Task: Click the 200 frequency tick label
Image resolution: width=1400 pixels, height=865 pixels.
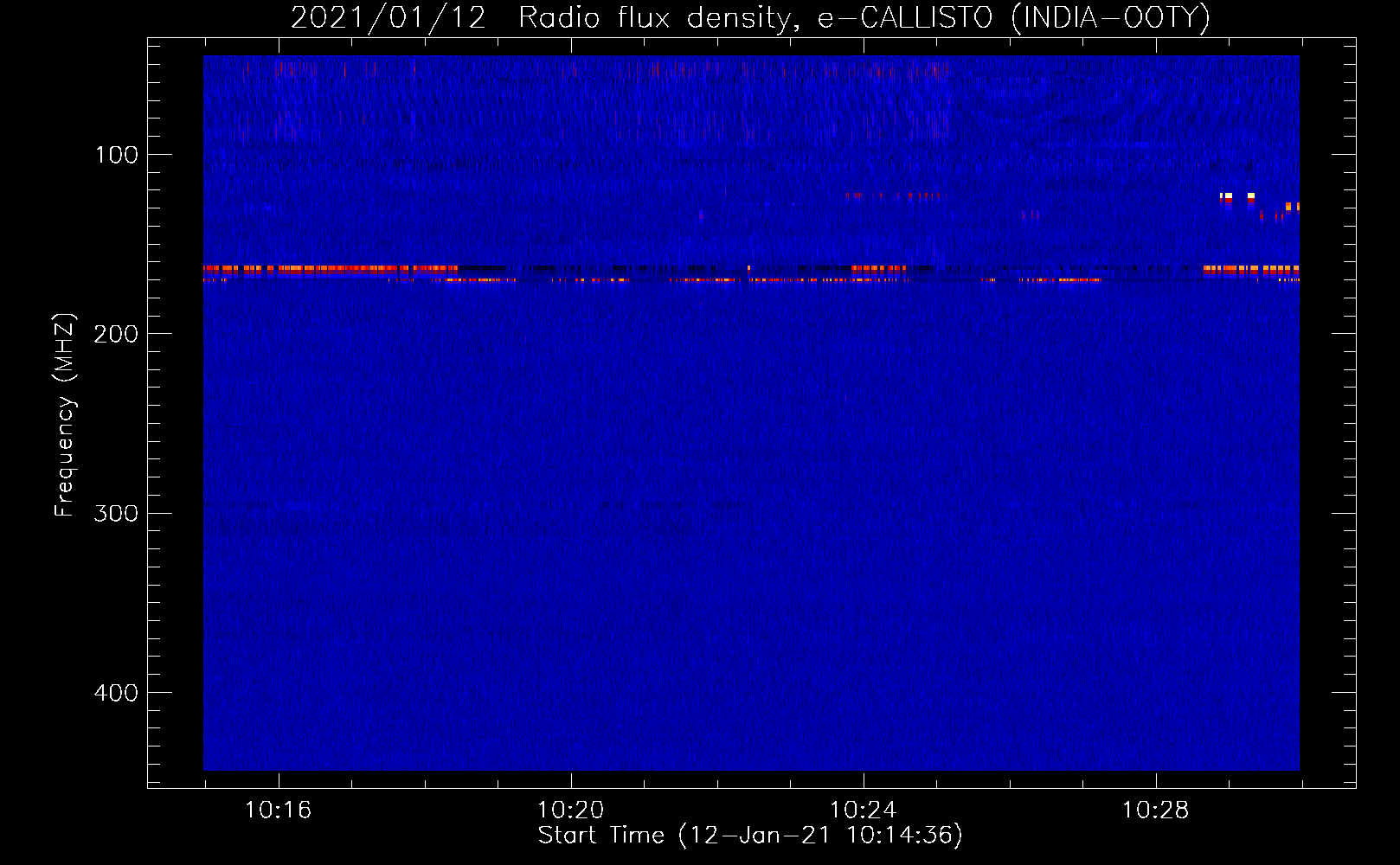Action: click(117, 334)
